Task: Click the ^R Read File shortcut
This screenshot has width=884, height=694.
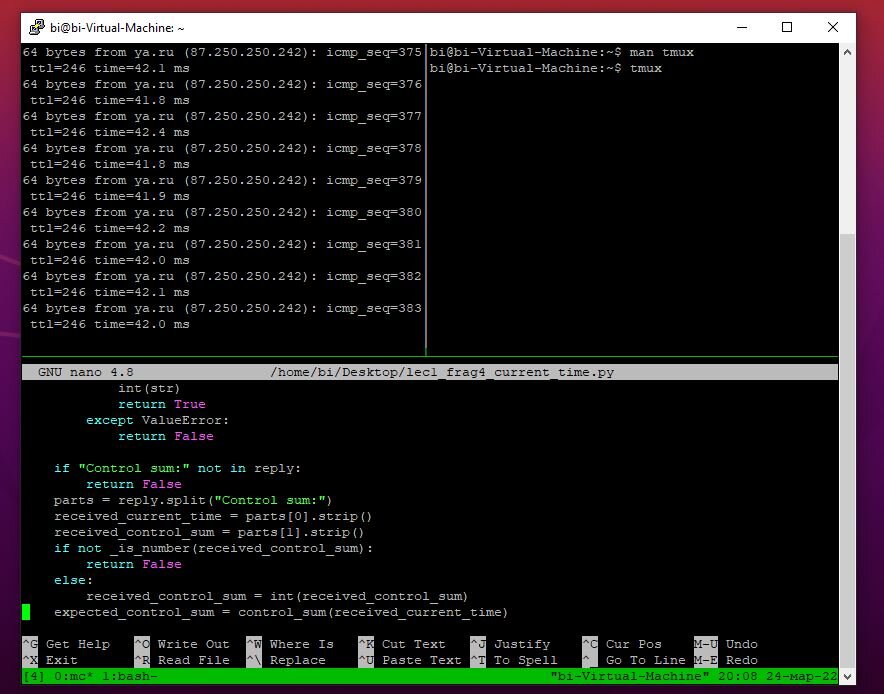Action: point(182,660)
